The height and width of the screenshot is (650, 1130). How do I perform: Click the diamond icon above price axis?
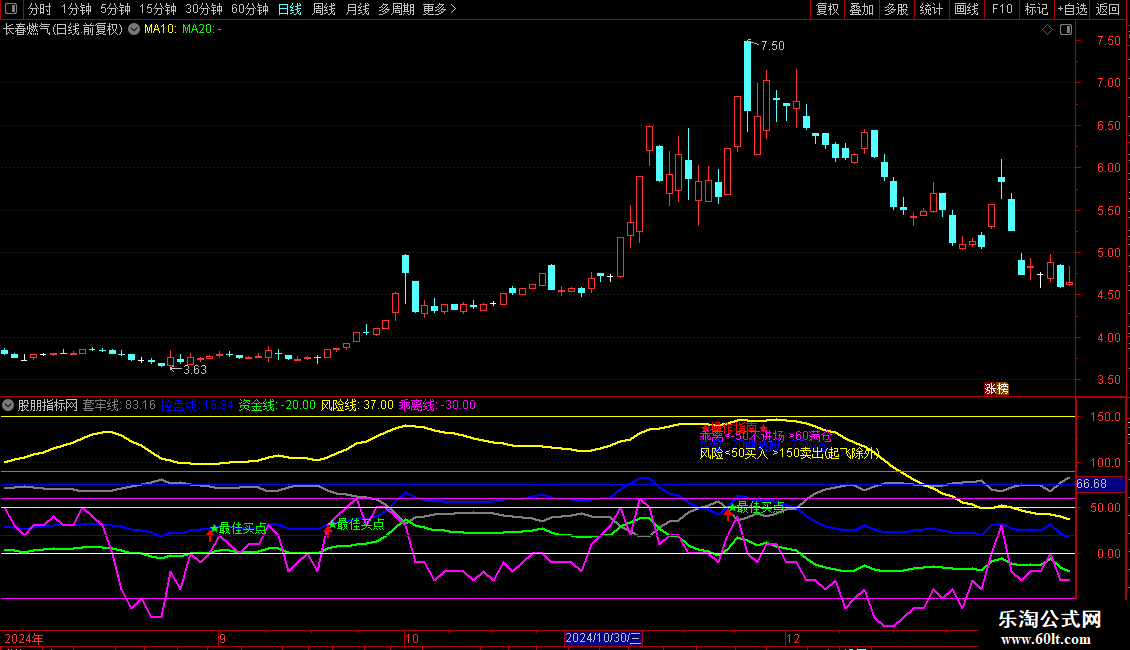[1047, 30]
